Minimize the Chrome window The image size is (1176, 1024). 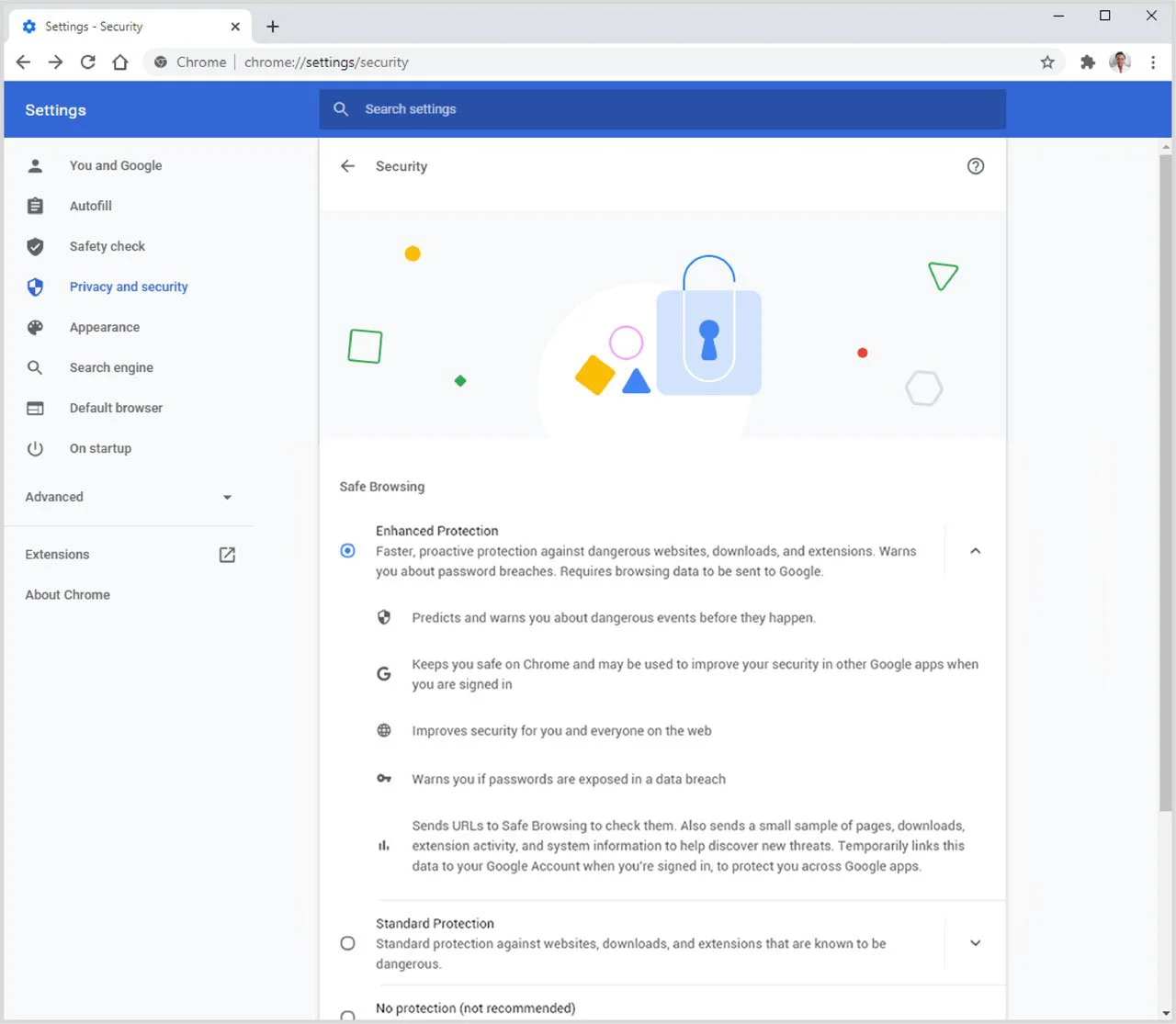(1058, 16)
